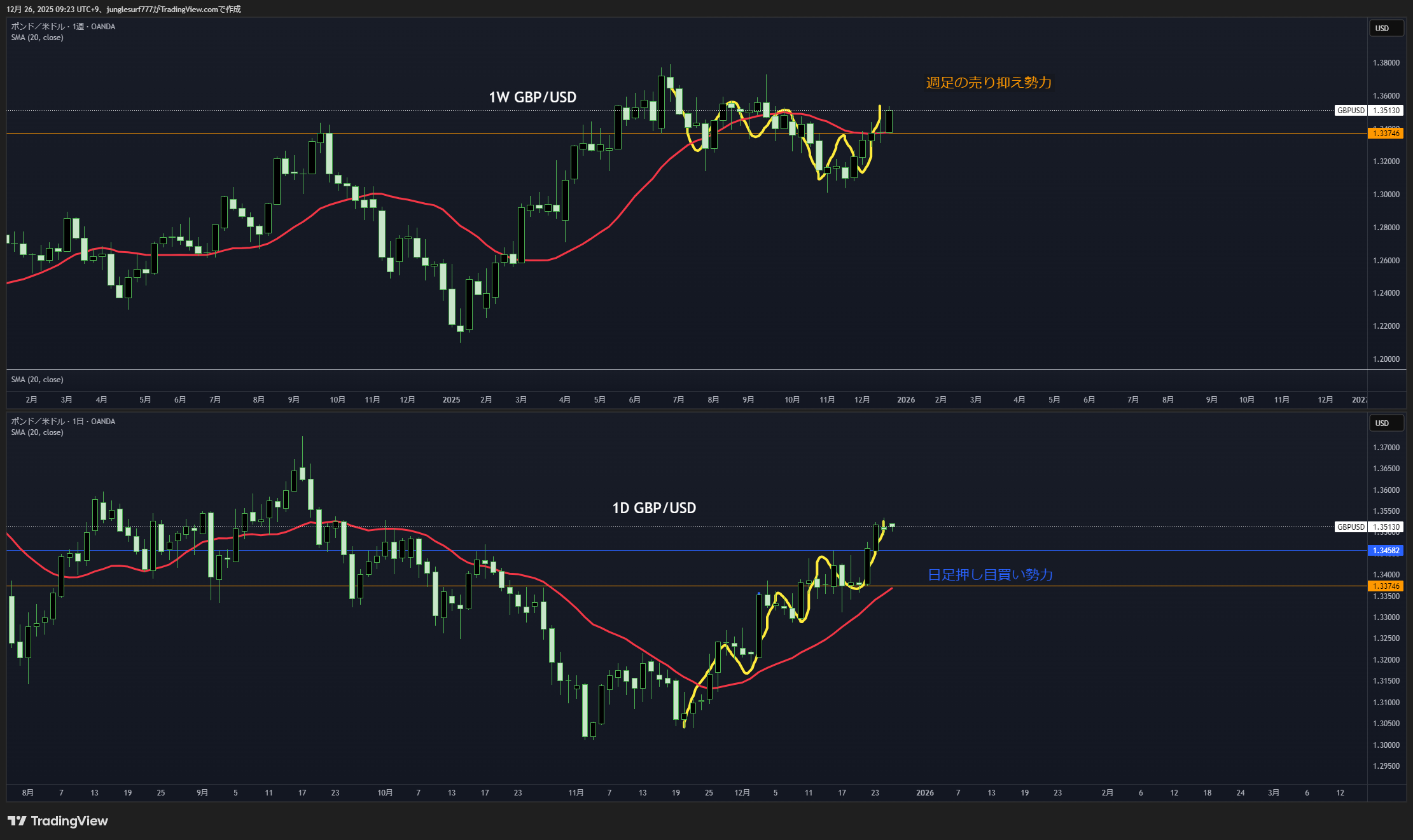Click orange 1.33746 price label on daily scale
This screenshot has width=1413, height=840.
pyautogui.click(x=1385, y=586)
